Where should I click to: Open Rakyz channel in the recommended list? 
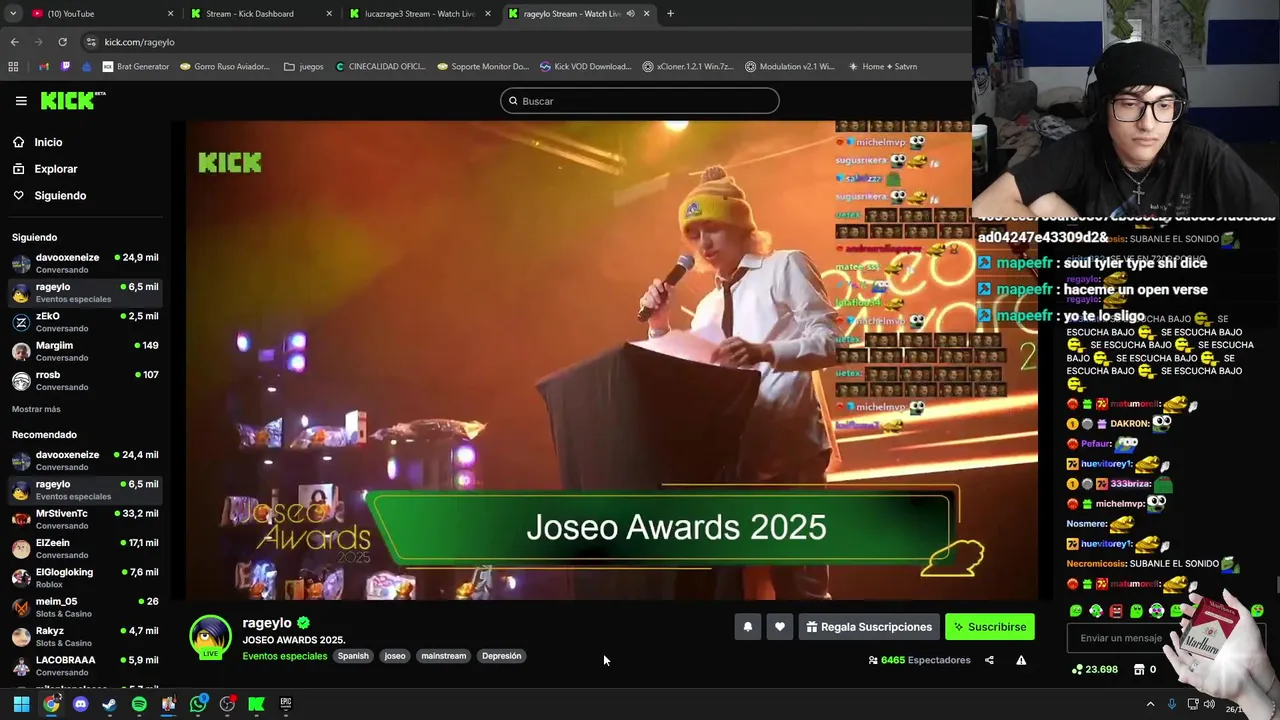coord(84,636)
